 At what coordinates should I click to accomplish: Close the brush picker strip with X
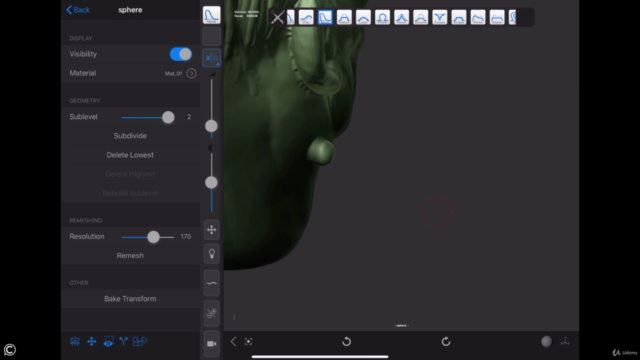click(x=278, y=18)
